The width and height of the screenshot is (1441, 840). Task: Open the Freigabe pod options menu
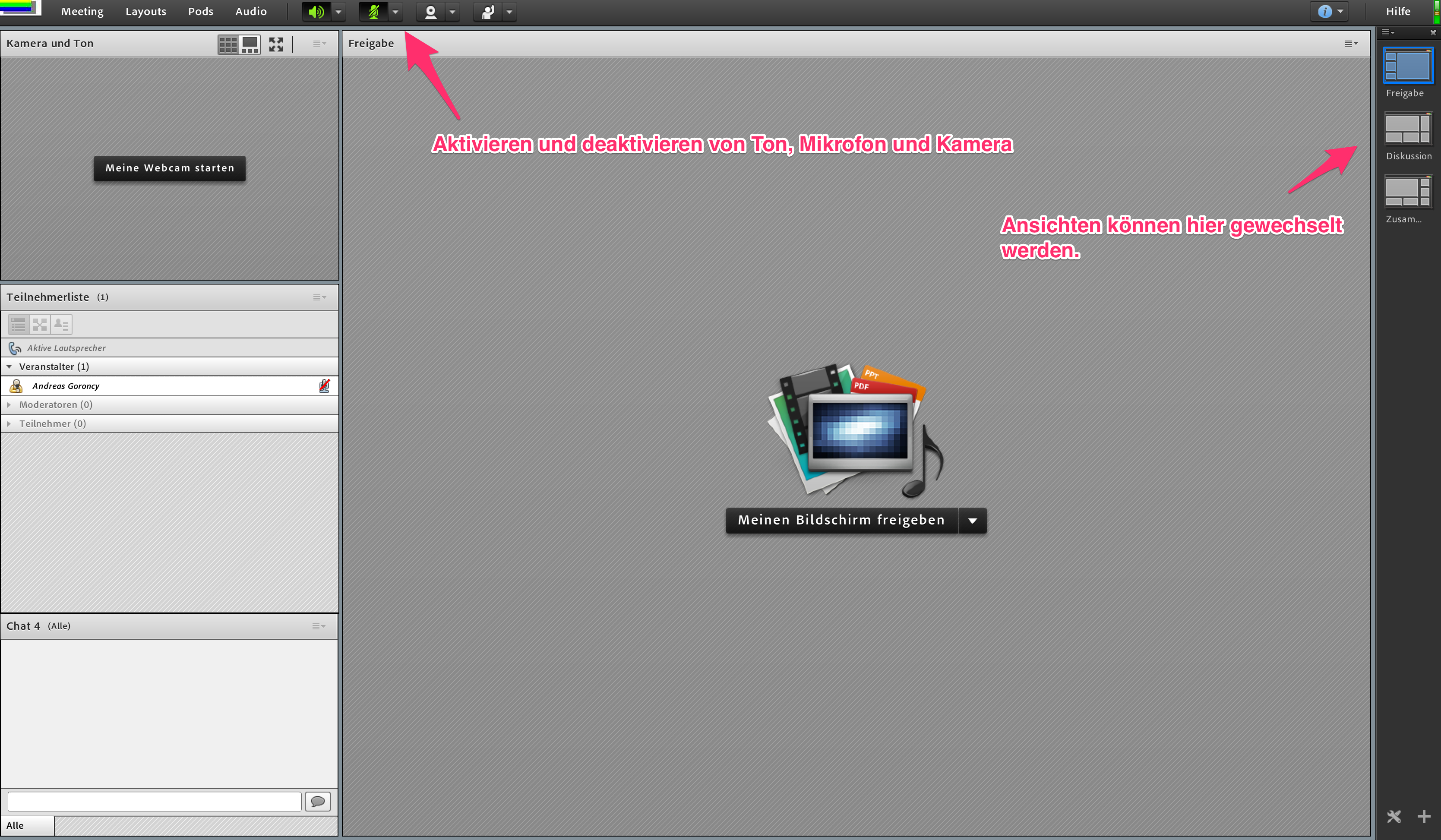tap(1351, 44)
